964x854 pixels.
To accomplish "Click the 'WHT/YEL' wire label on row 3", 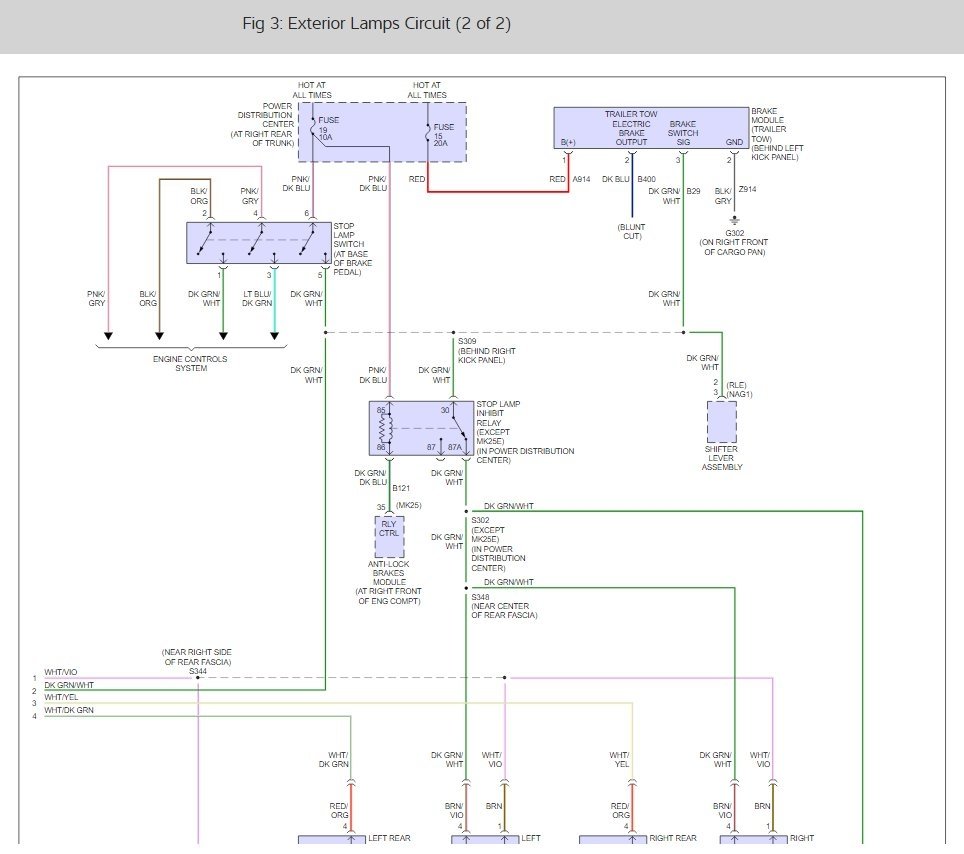I will (61, 697).
